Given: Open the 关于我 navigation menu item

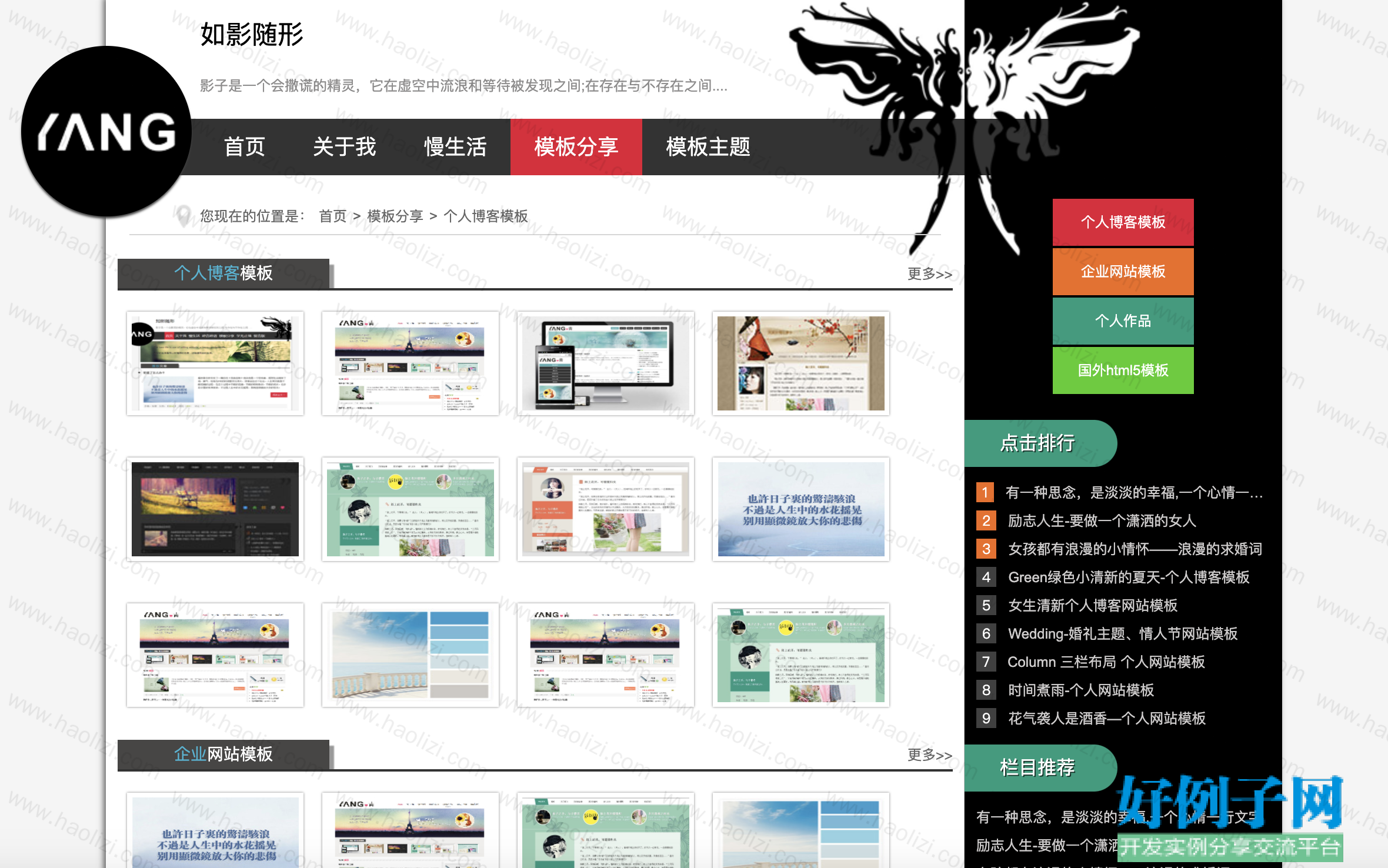Looking at the screenshot, I should 344,147.
